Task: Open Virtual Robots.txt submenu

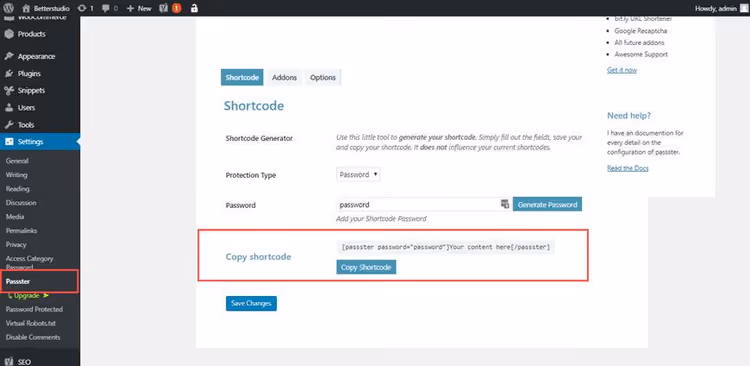Action: 31,323
